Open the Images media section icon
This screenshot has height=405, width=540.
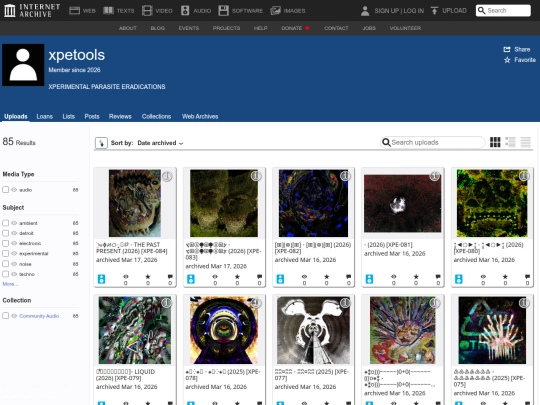pos(276,11)
